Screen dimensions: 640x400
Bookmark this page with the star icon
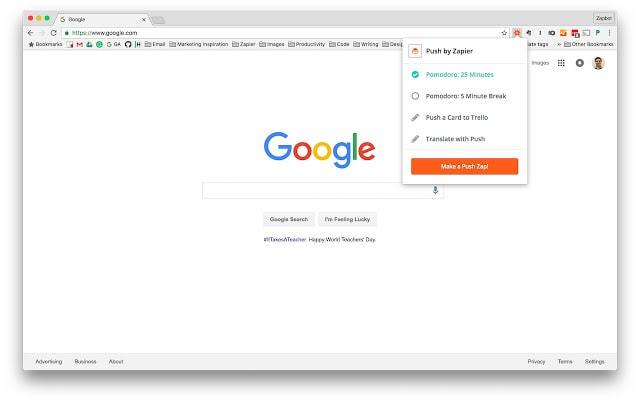tap(504, 33)
